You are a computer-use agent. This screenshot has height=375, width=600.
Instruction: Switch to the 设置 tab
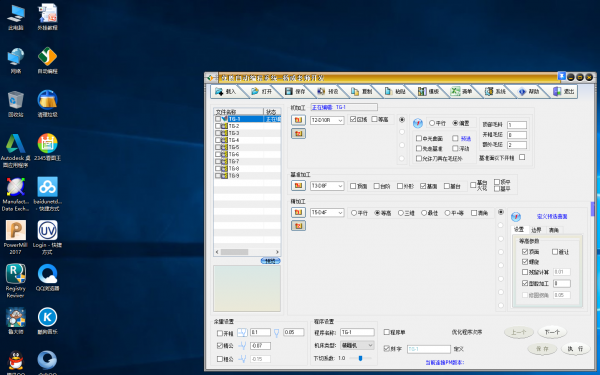pyautogui.click(x=519, y=230)
